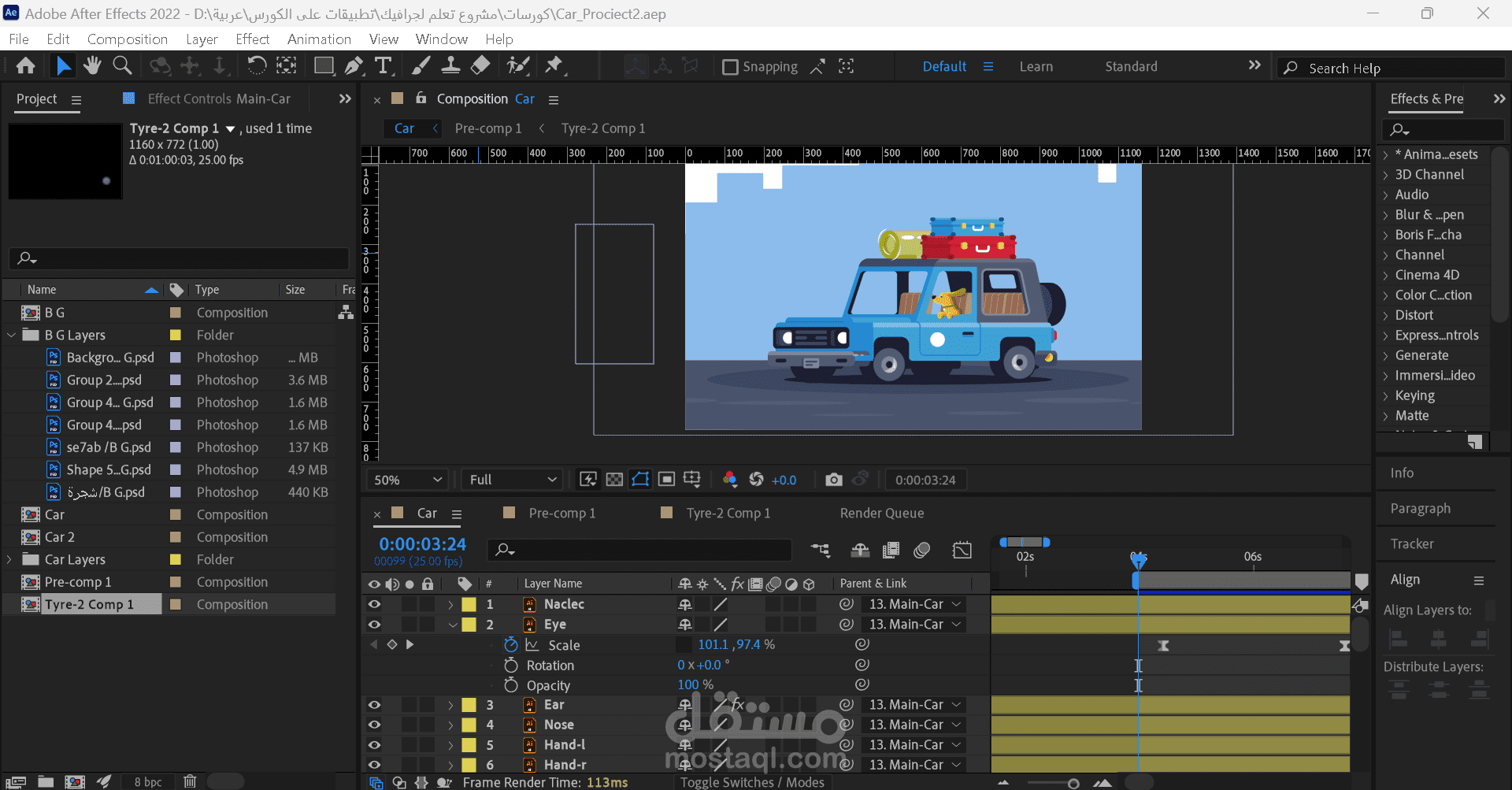
Task: Reset exposure in the viewer
Action: tap(756, 480)
